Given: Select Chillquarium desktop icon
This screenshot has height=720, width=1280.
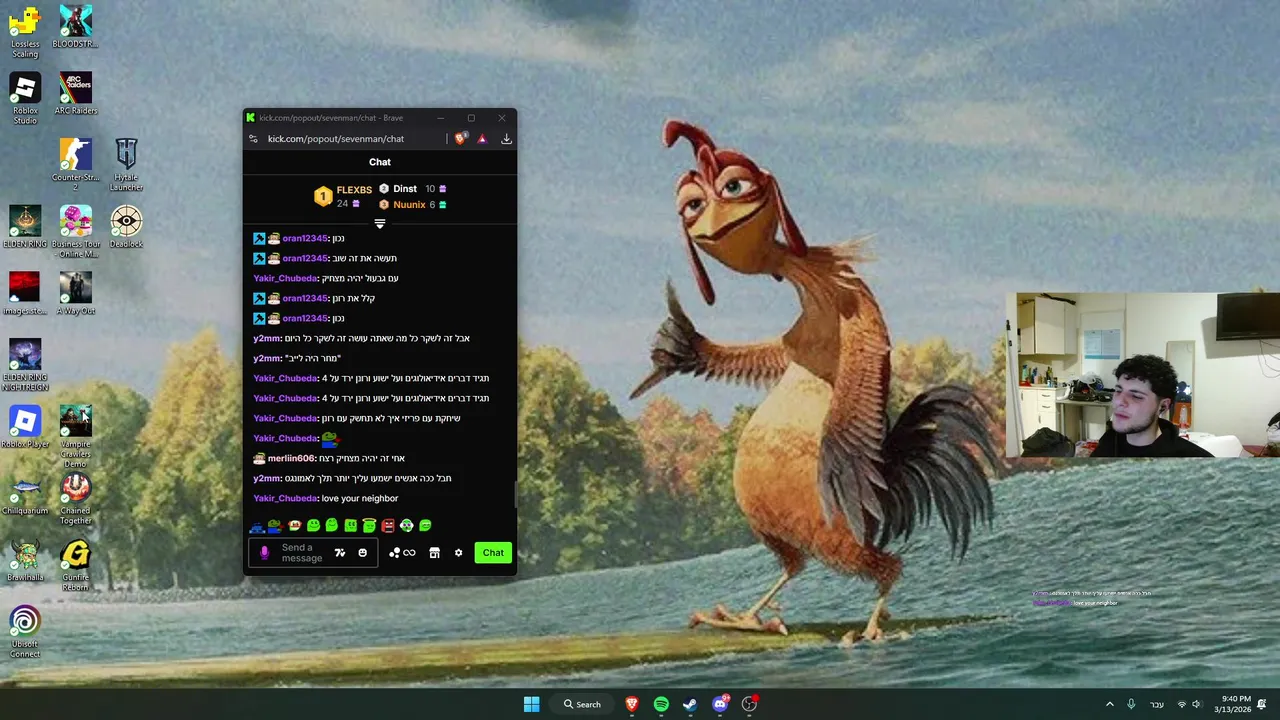Looking at the screenshot, I should coord(25,494).
